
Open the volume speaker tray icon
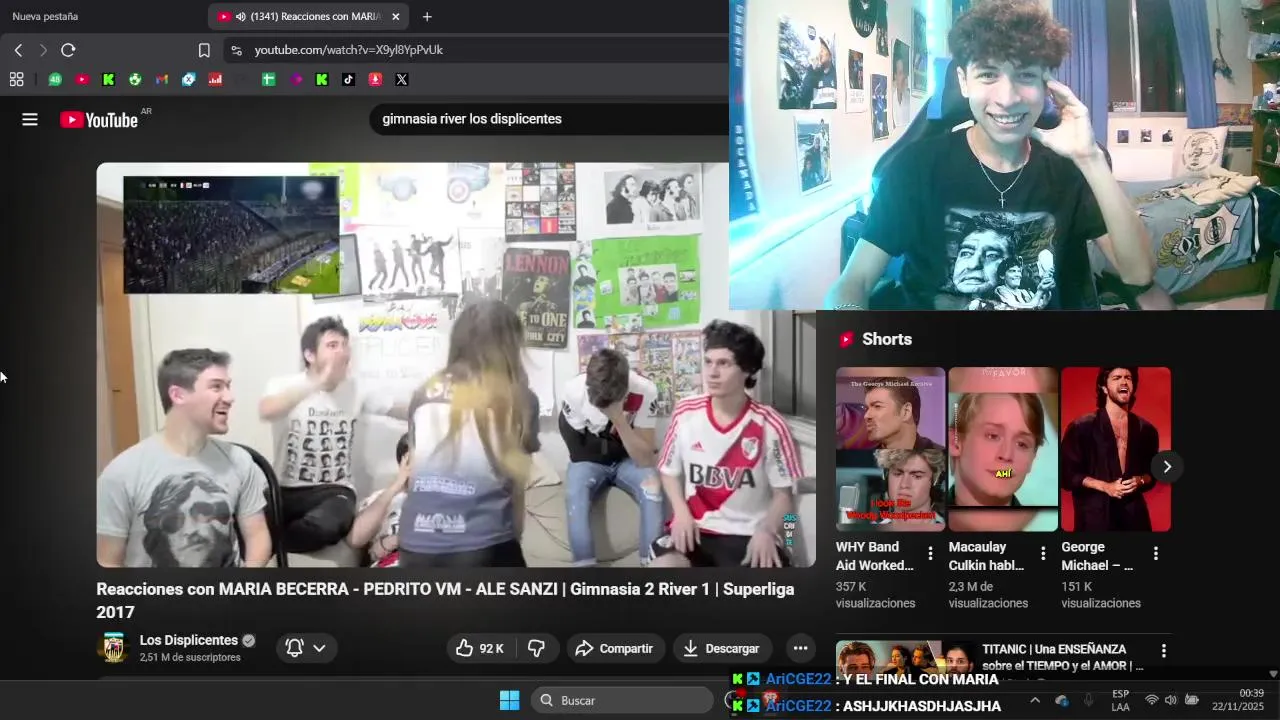1171,700
